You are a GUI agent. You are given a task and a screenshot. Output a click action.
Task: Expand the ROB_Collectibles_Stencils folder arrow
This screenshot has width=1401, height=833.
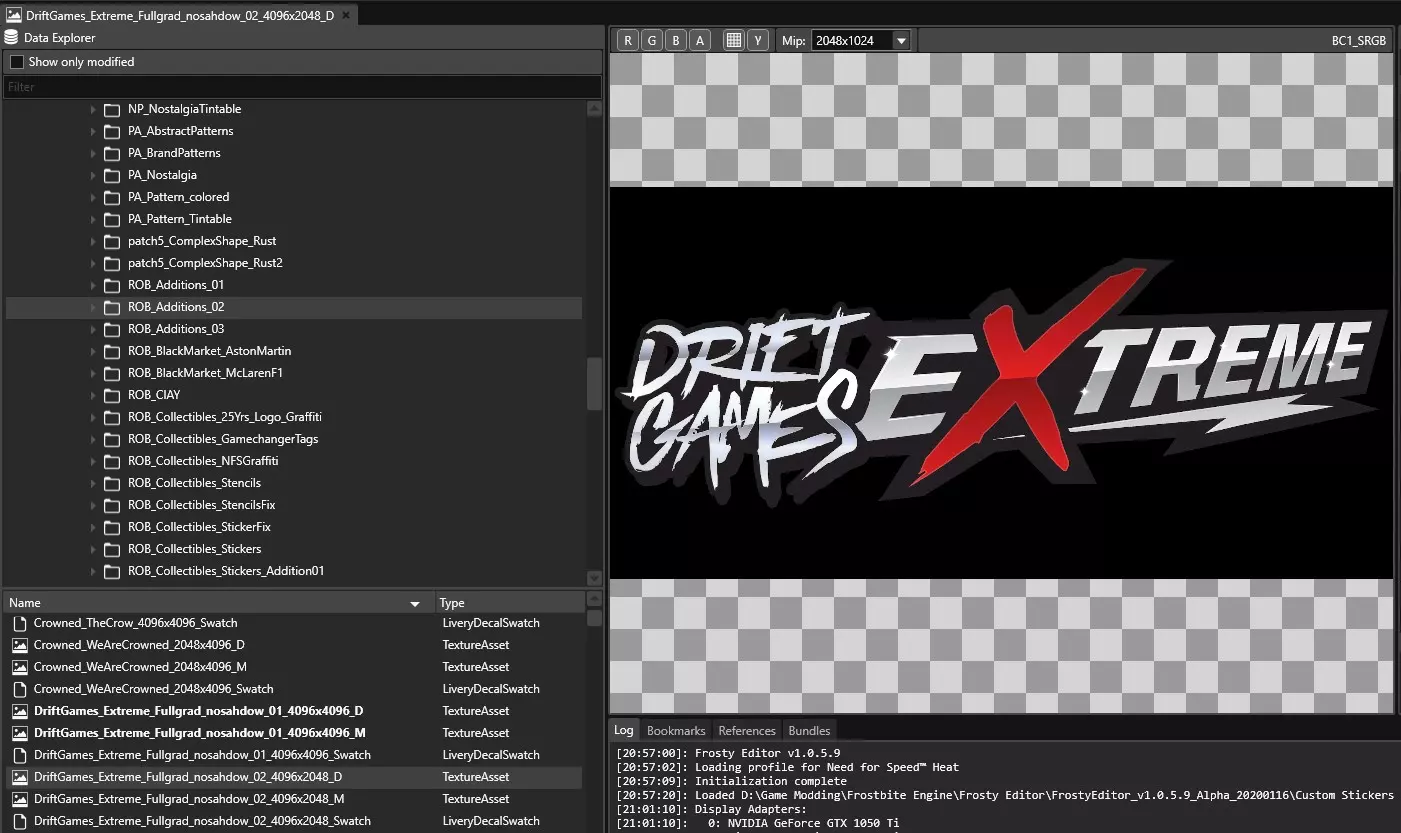coord(93,483)
